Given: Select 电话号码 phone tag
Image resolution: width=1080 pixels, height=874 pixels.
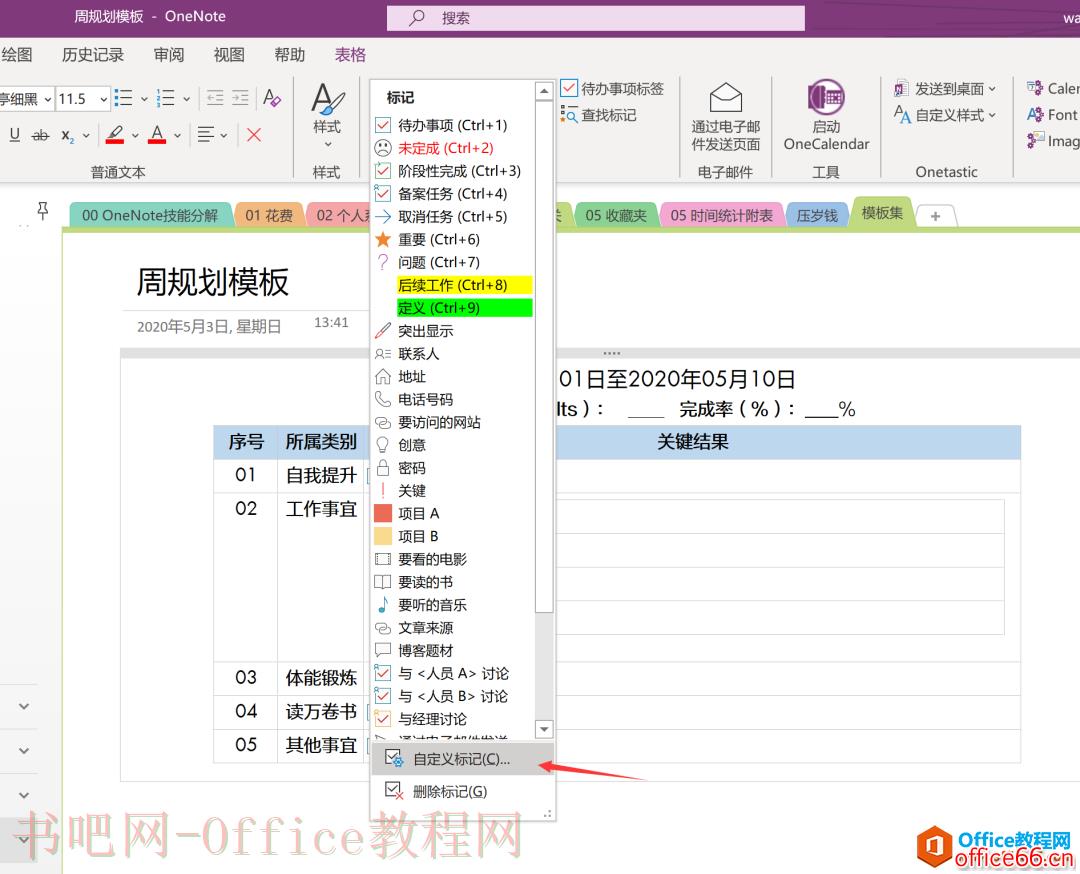Looking at the screenshot, I should click(x=453, y=399).
